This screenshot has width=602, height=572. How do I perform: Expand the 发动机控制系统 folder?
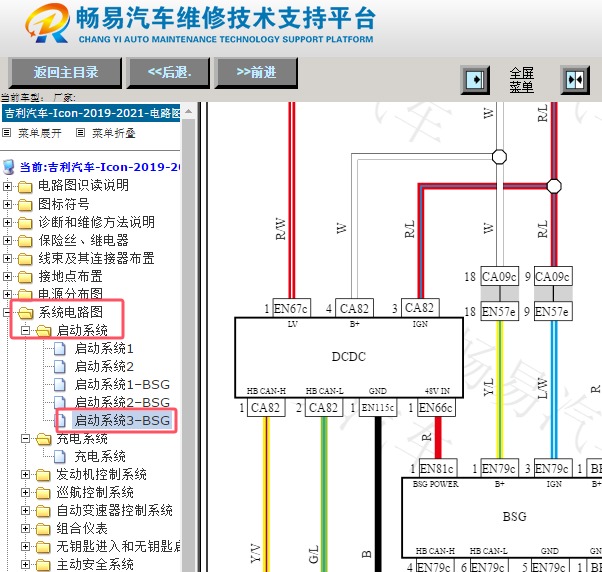pos(25,474)
